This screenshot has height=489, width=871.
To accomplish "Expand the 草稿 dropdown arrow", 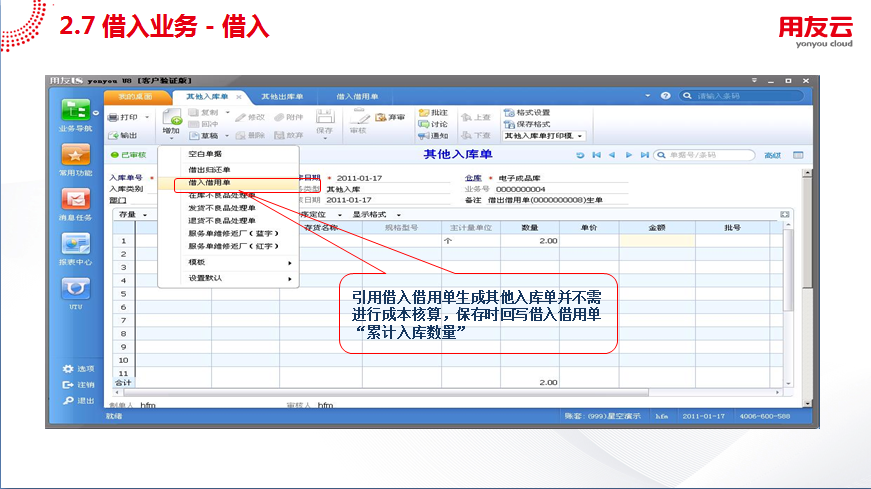I will 227,136.
